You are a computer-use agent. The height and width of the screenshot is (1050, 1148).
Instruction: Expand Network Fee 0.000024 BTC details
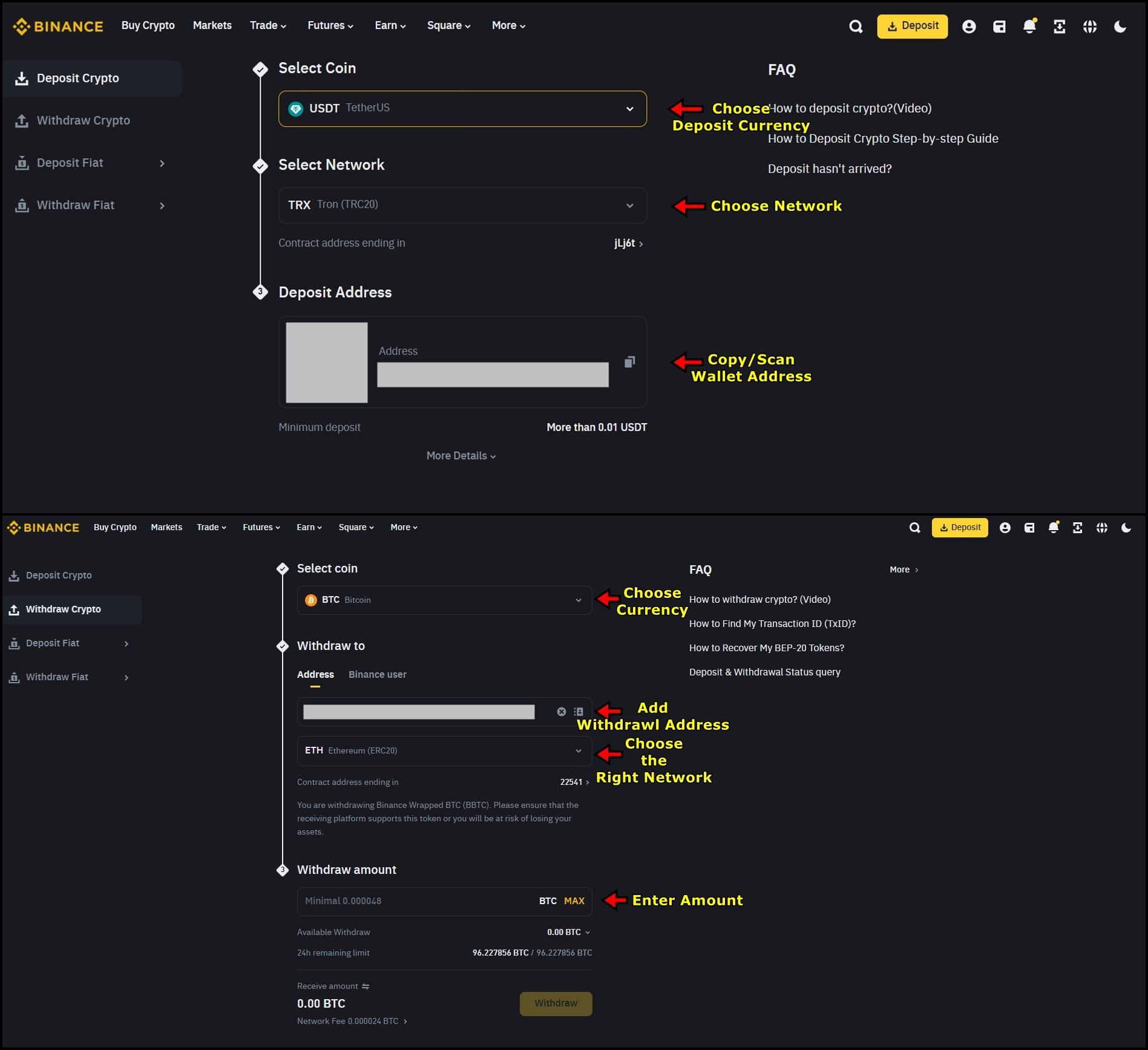352,1022
